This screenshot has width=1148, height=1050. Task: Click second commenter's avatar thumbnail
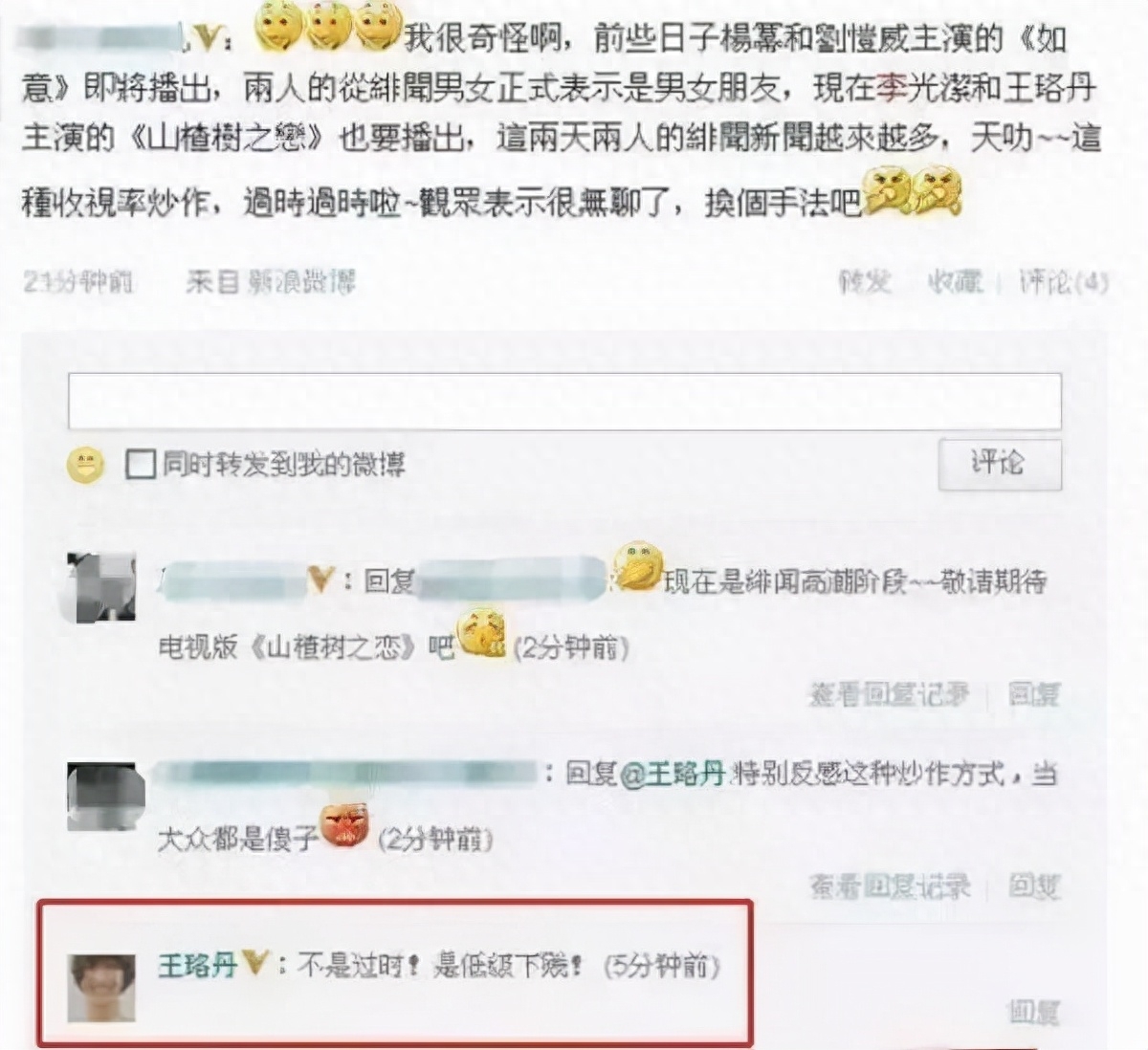coord(105,796)
